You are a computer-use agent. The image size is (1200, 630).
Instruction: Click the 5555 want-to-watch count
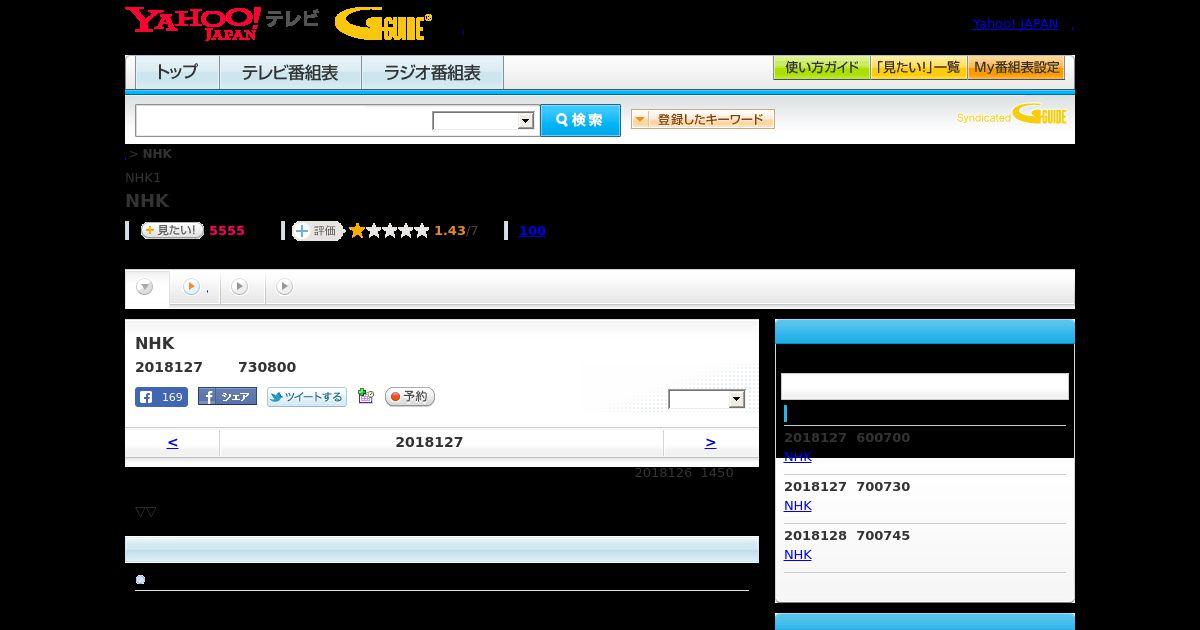point(227,231)
